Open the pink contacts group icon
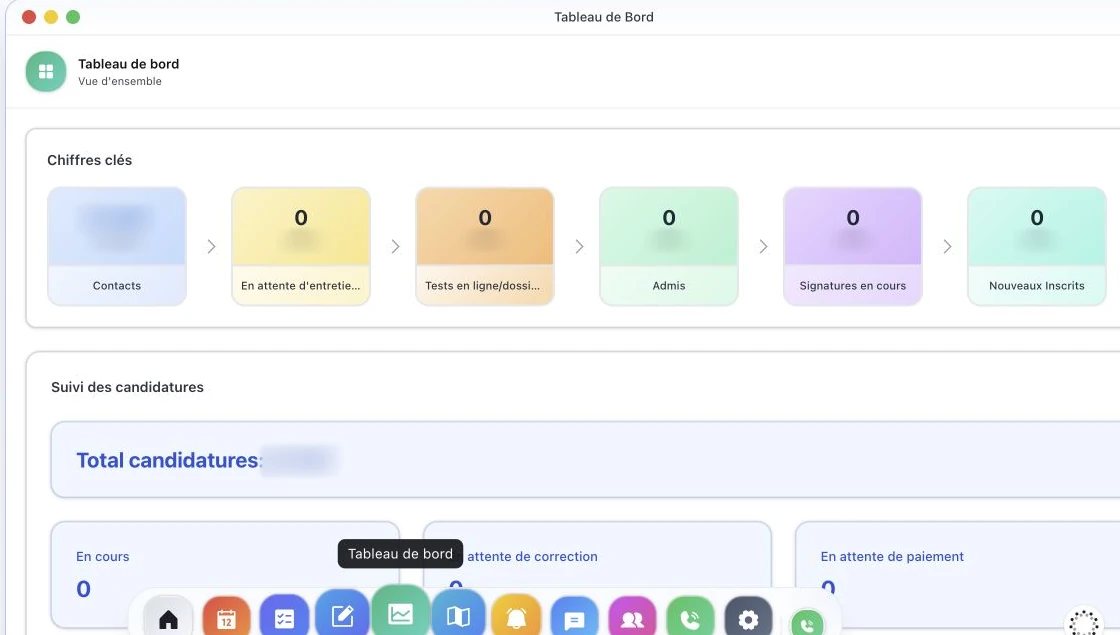The height and width of the screenshot is (635, 1120). point(632,618)
